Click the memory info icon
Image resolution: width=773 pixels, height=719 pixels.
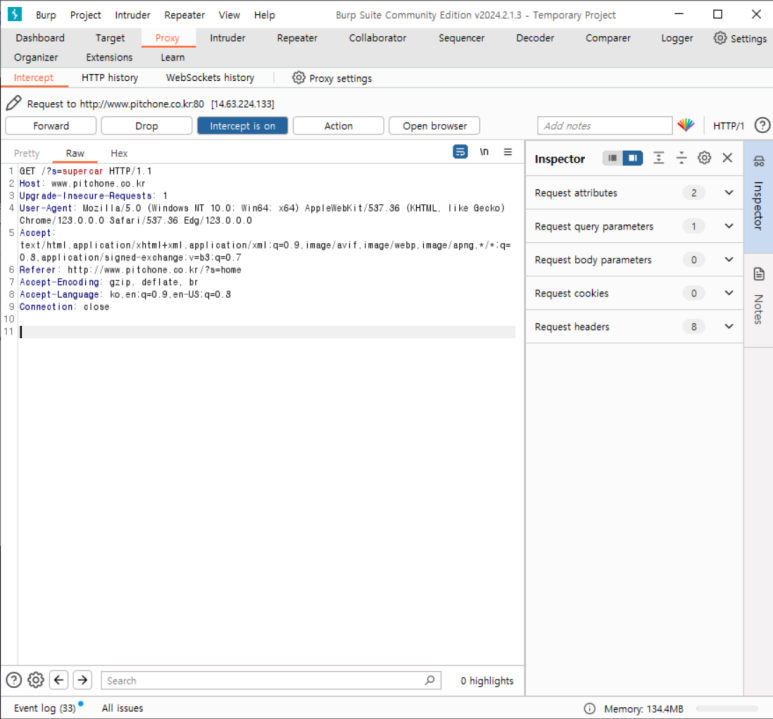[x=590, y=709]
